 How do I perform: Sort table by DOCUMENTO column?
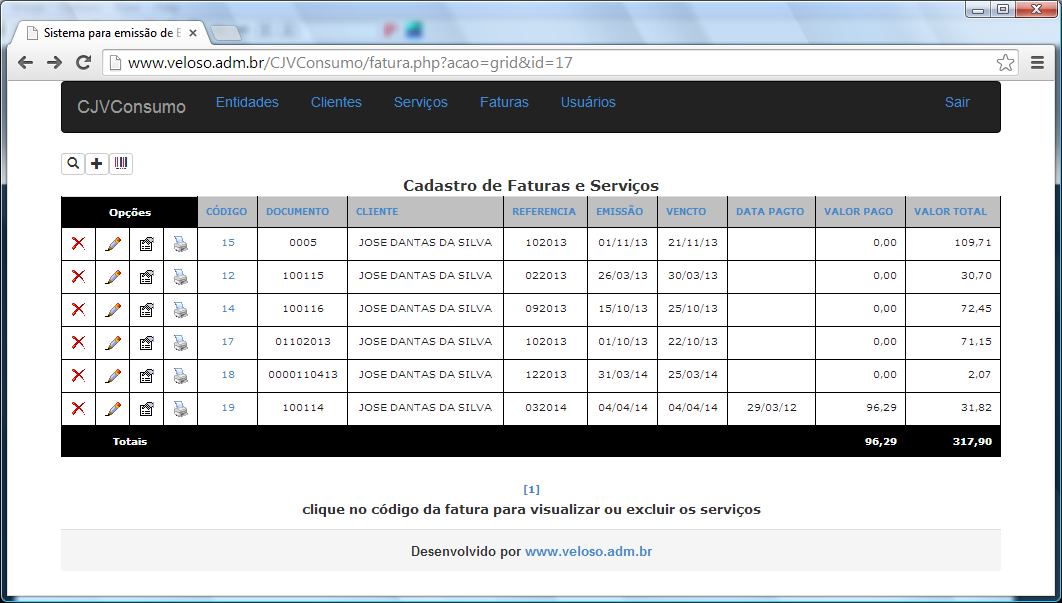click(x=297, y=211)
